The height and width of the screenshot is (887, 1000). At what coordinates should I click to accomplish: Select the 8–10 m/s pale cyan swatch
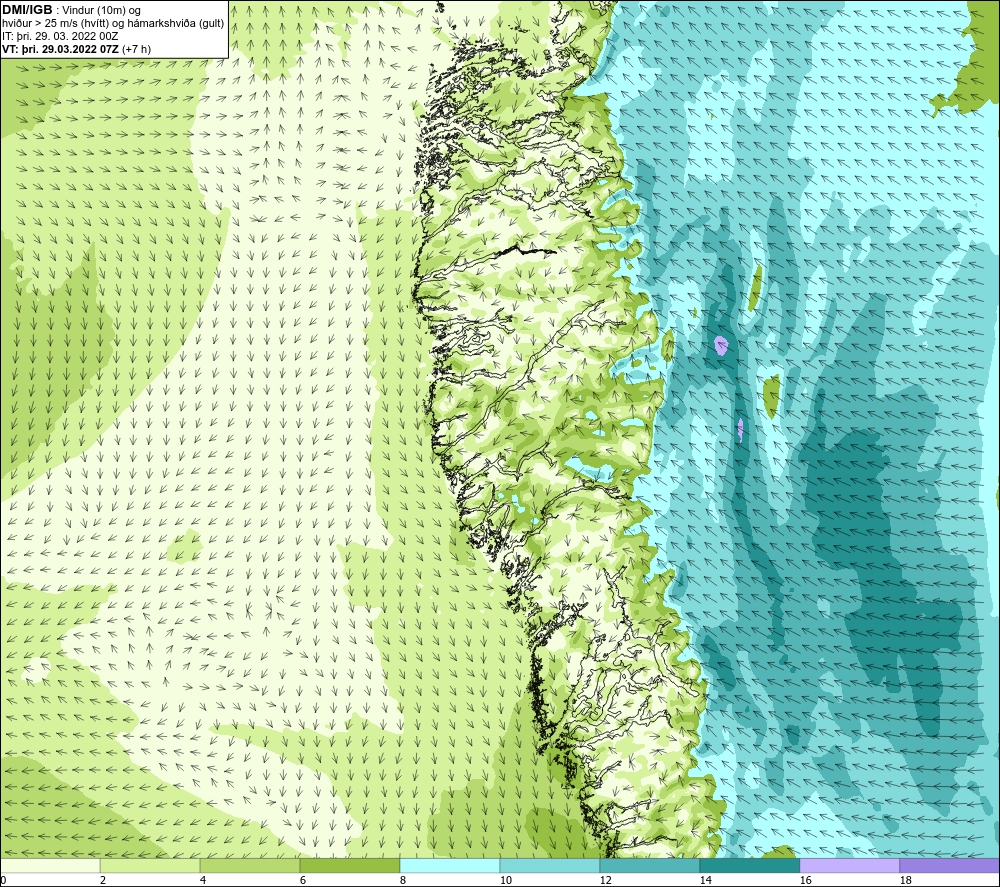(450, 865)
